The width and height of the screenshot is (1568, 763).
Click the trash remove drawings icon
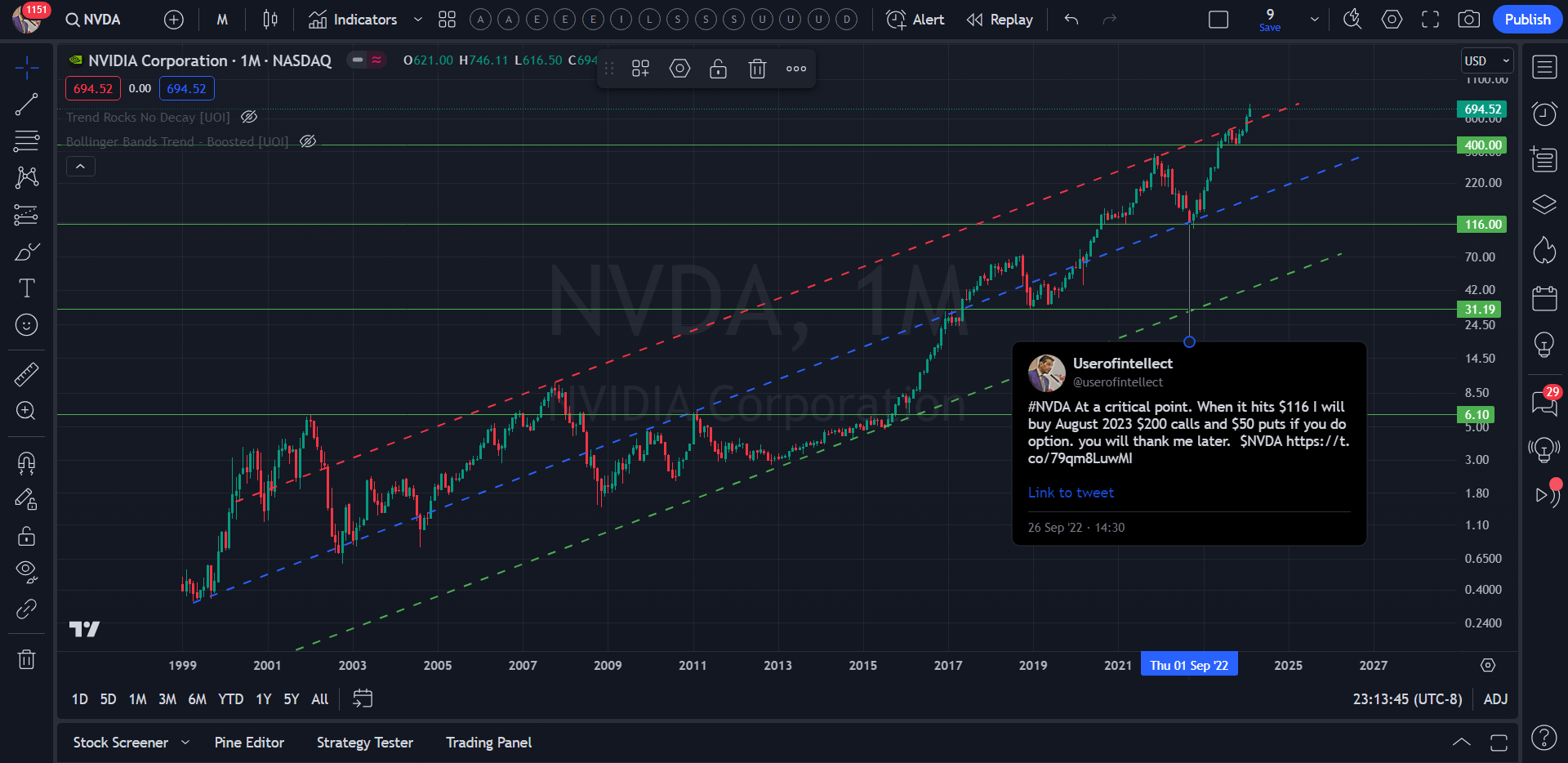click(x=27, y=659)
